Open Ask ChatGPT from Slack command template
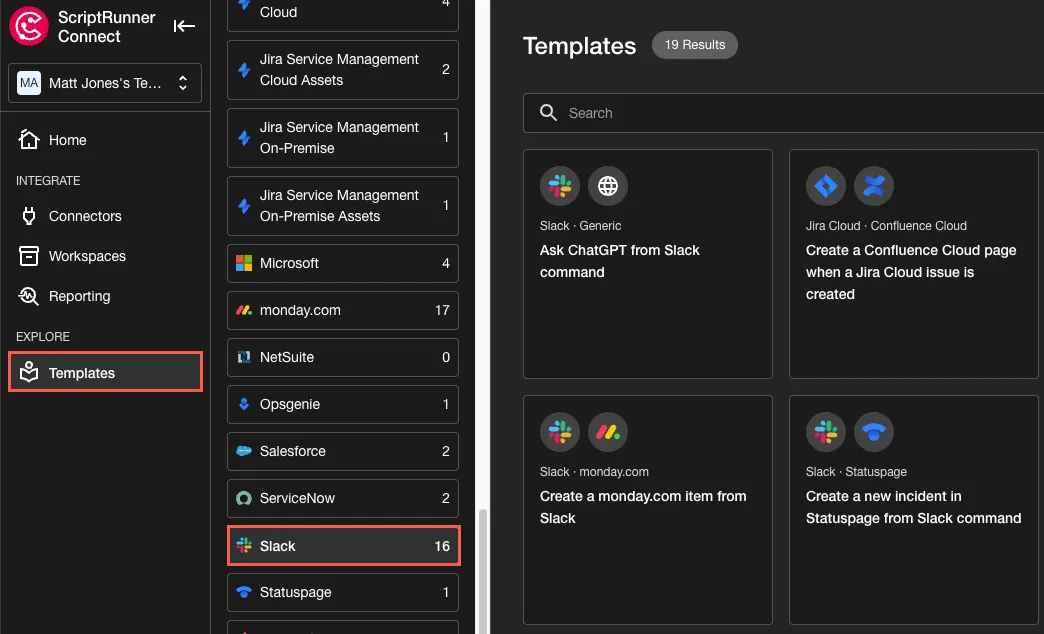Screen dimensions: 1044x634 click(x=648, y=264)
